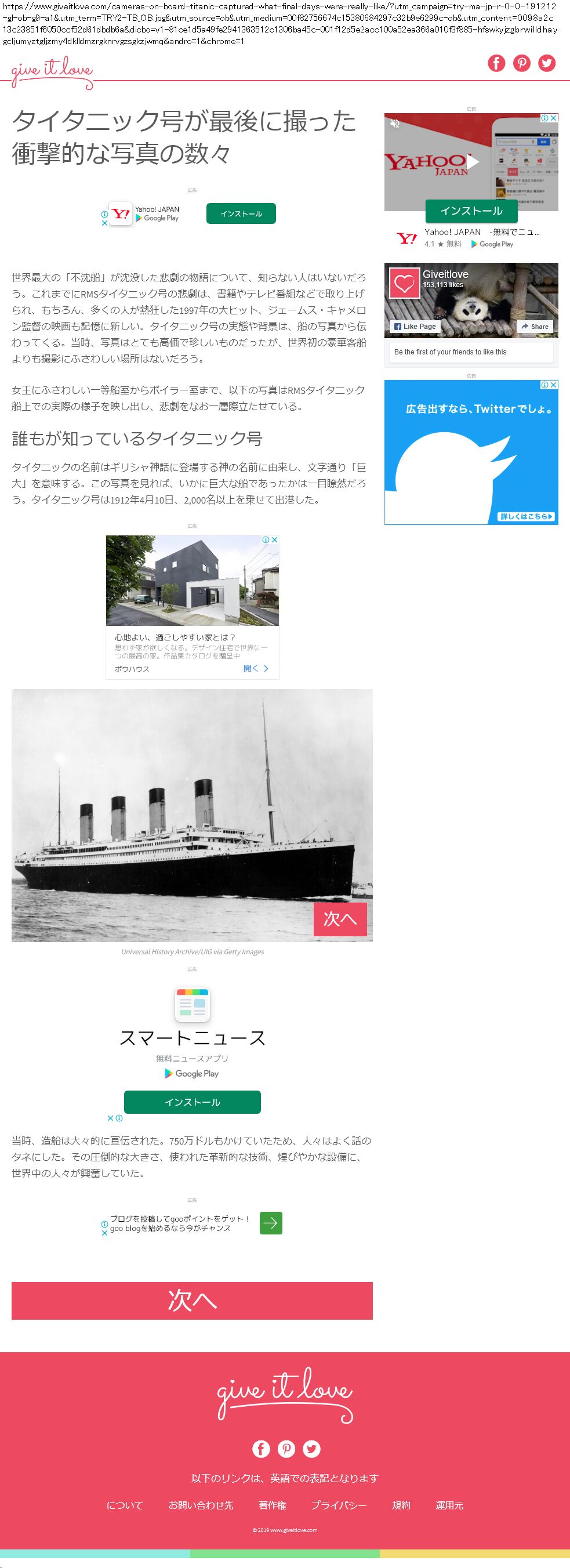Open the プライバシー footer link

tap(339, 1505)
